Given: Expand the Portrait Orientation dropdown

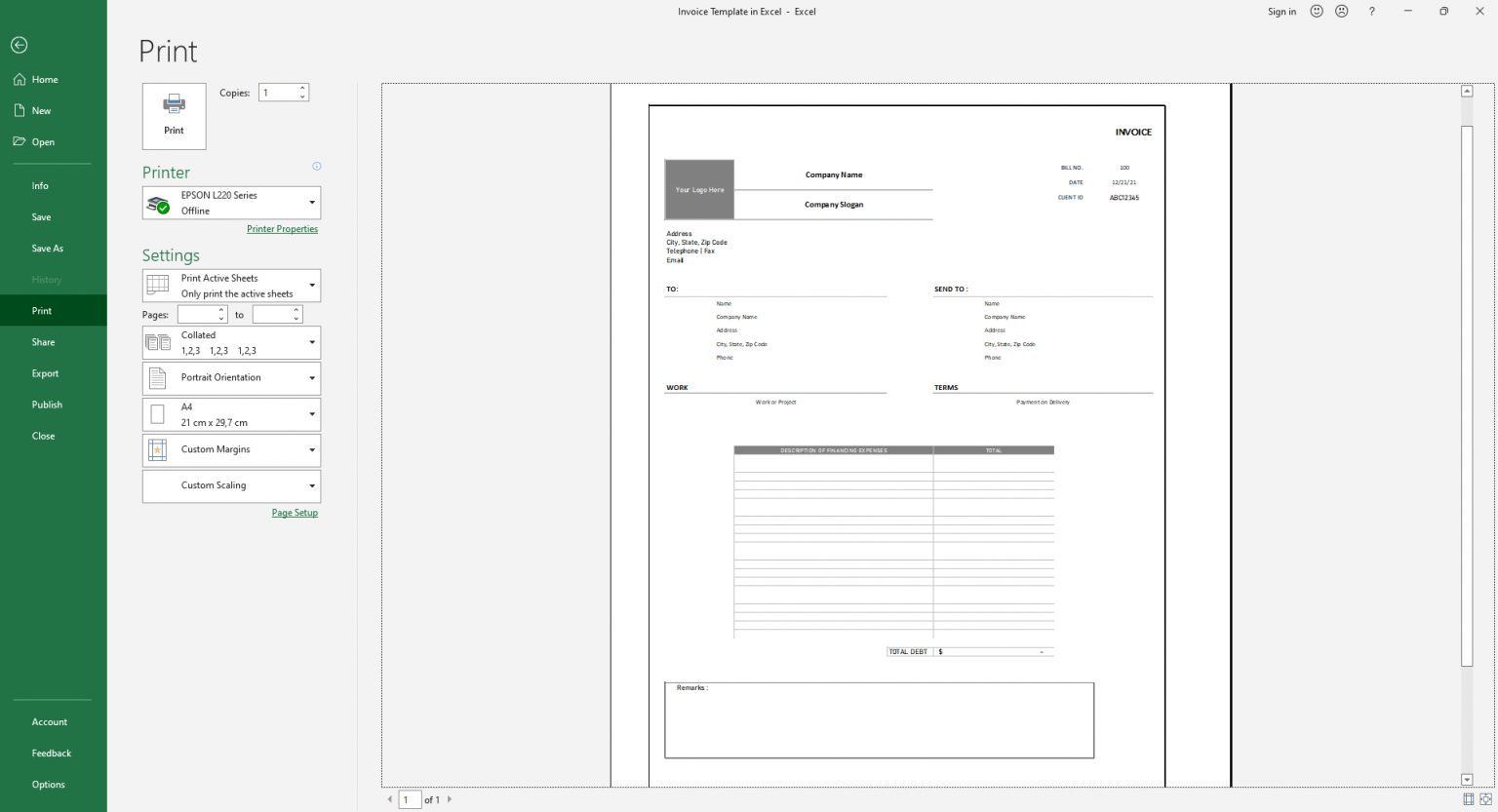Looking at the screenshot, I should click(x=311, y=378).
